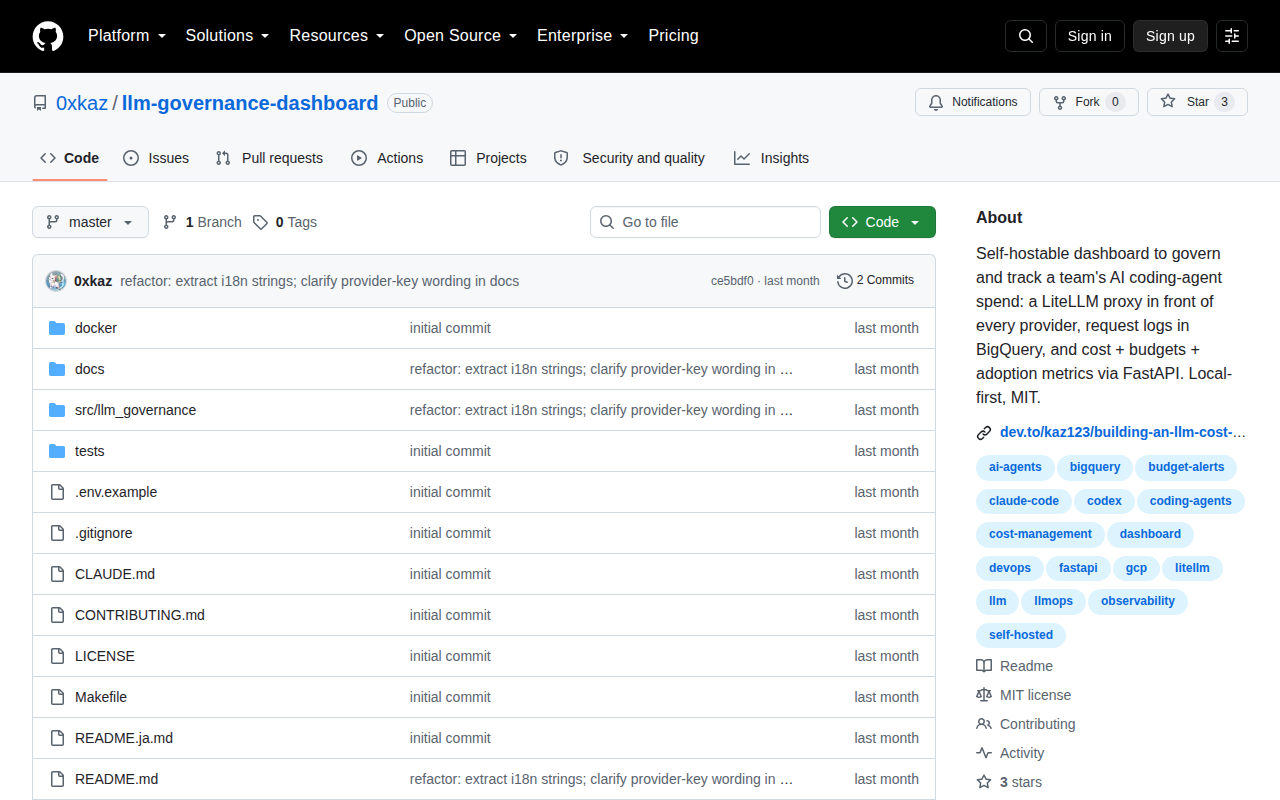This screenshot has width=1280, height=800.
Task: Open the README.md file
Action: pos(116,779)
